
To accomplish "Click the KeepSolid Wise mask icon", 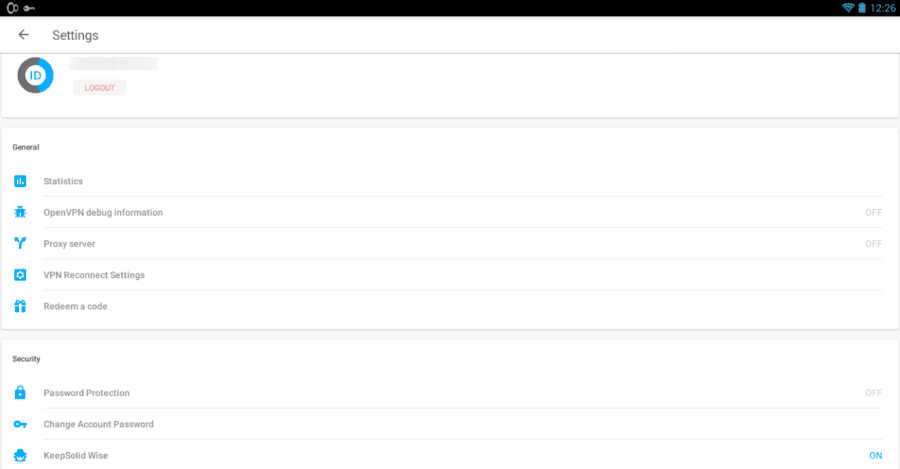I will 20,455.
